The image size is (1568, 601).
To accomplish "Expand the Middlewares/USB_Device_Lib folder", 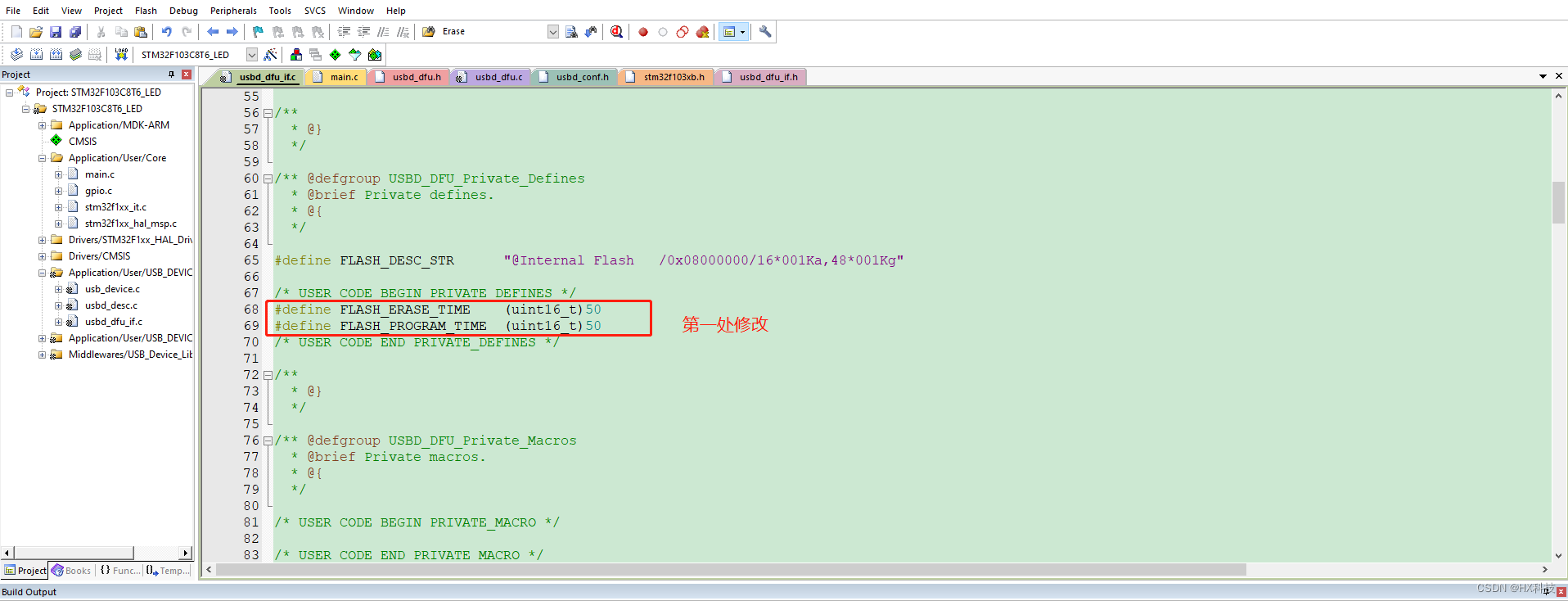I will 43,355.
